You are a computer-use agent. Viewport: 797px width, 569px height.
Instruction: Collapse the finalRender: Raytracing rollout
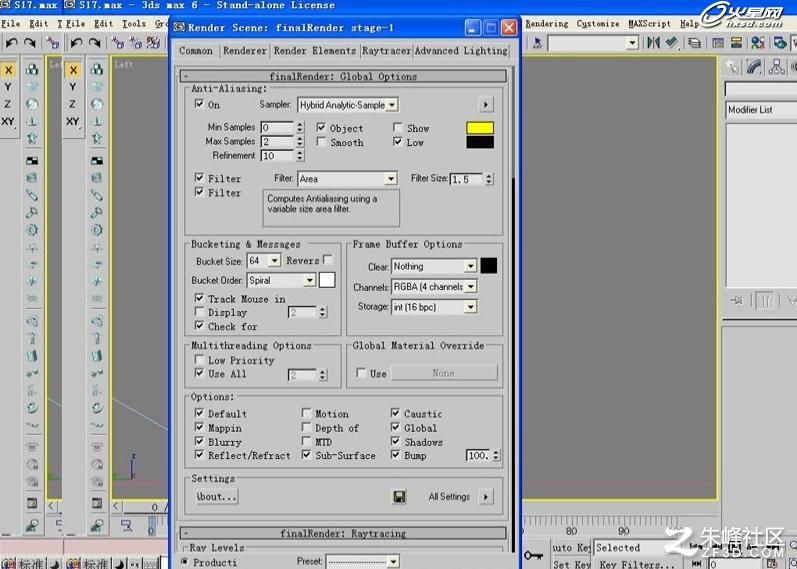coord(344,533)
